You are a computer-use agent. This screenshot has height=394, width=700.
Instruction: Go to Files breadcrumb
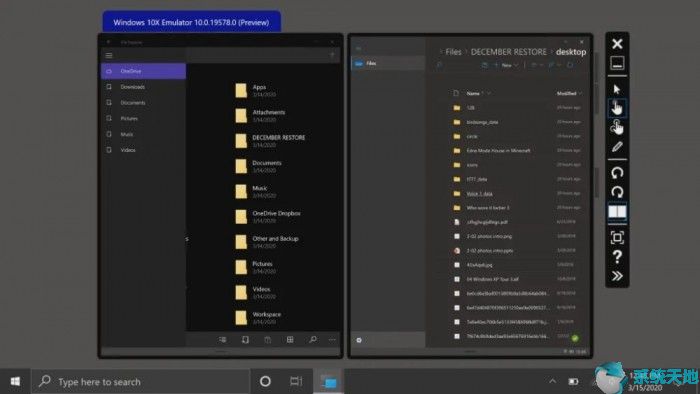point(453,52)
